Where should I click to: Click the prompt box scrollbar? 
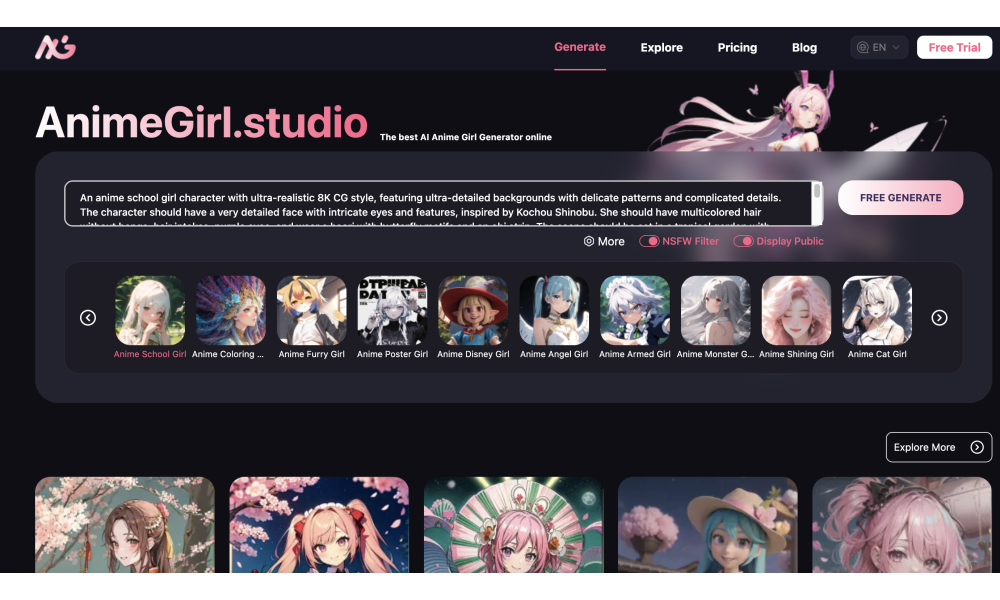[x=816, y=203]
